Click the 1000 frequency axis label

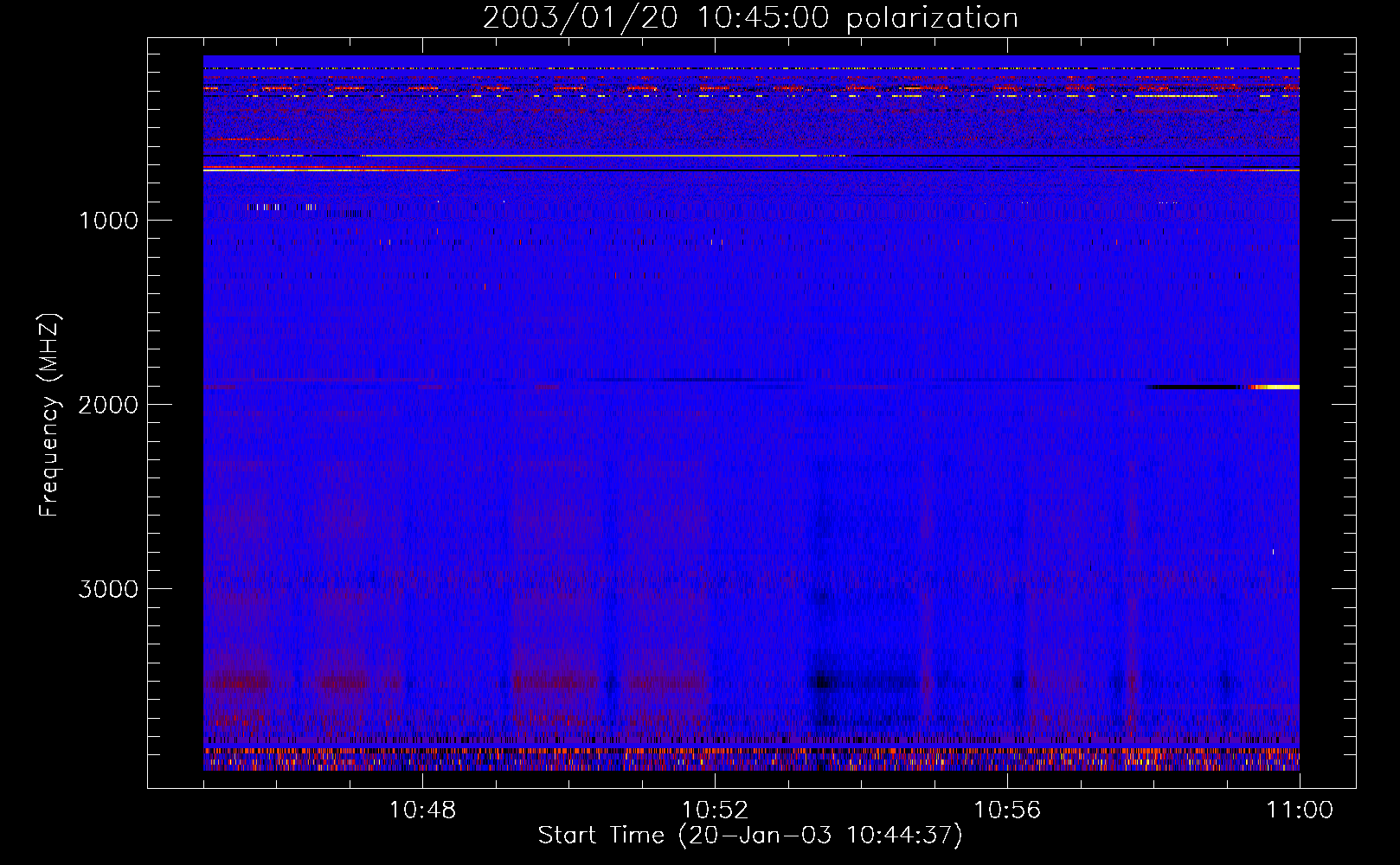click(108, 221)
